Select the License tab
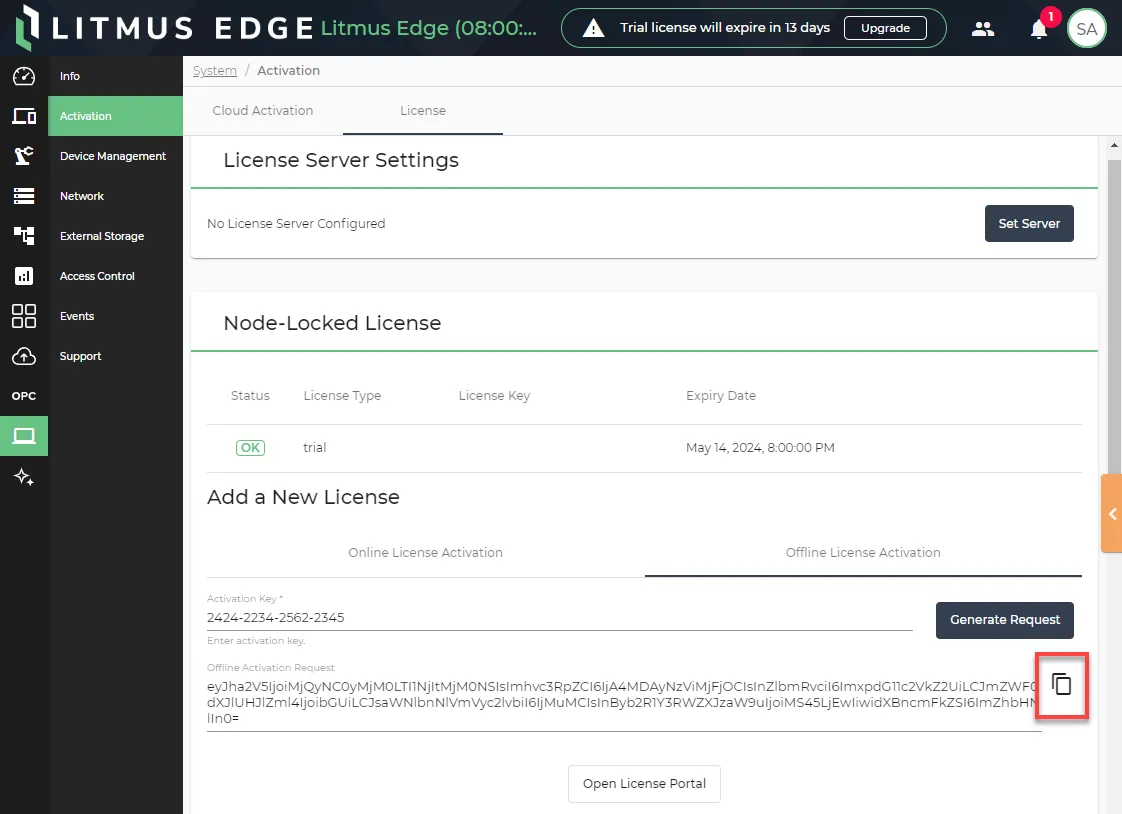Image resolution: width=1122 pixels, height=814 pixels. (423, 111)
